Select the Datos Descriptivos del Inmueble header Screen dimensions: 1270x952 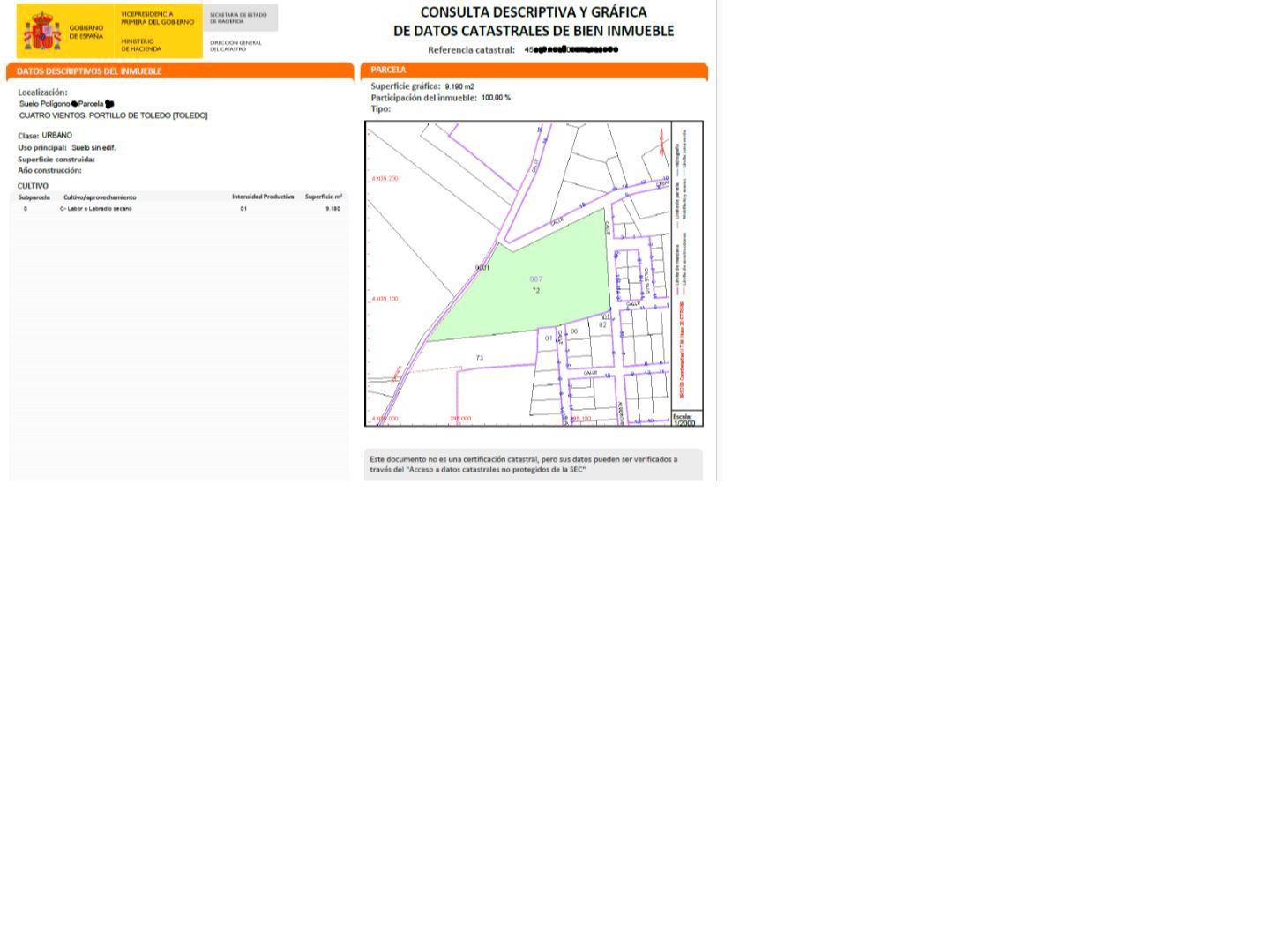click(89, 71)
